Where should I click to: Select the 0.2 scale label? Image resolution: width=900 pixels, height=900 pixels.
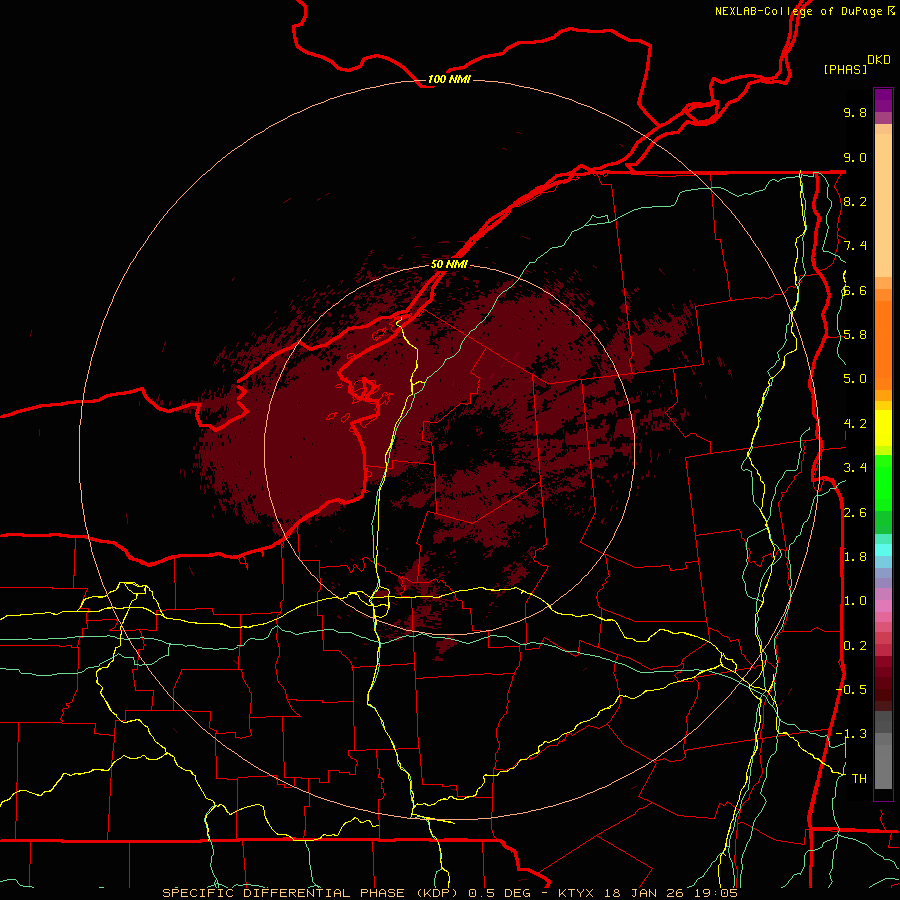tap(855, 646)
